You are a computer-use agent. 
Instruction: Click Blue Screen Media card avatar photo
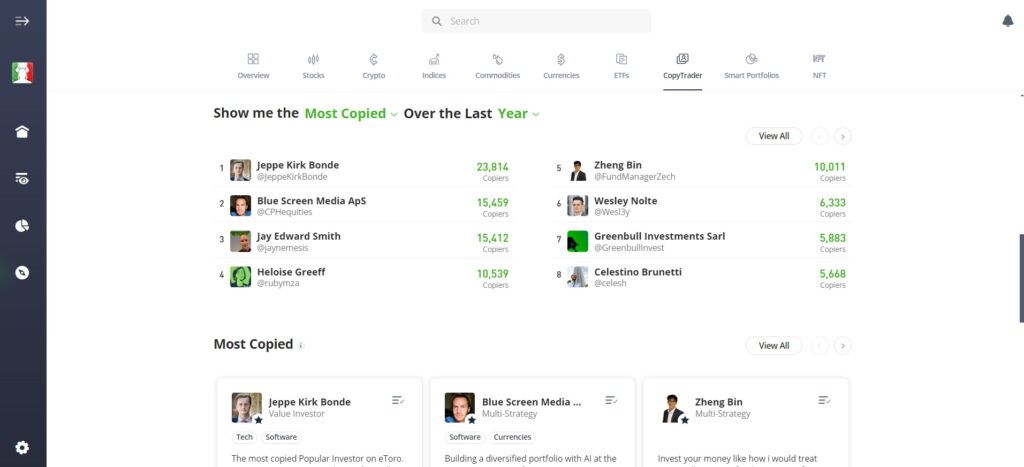pyautogui.click(x=460, y=408)
